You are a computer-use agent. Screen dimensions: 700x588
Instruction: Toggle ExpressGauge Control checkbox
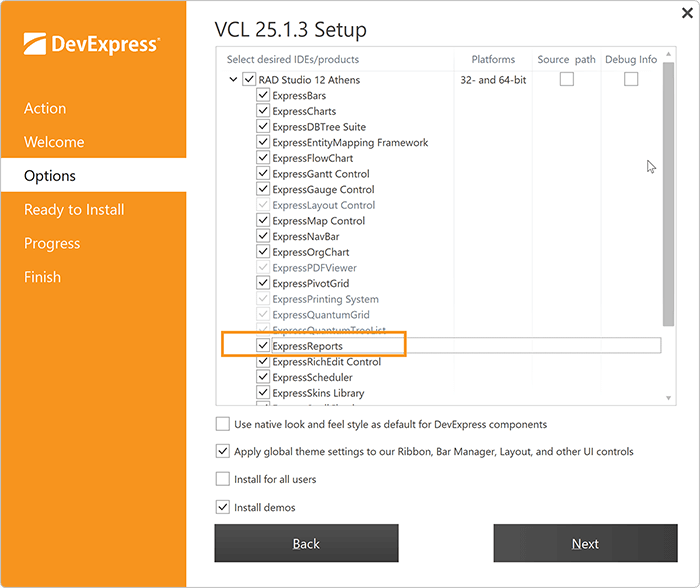coord(263,189)
